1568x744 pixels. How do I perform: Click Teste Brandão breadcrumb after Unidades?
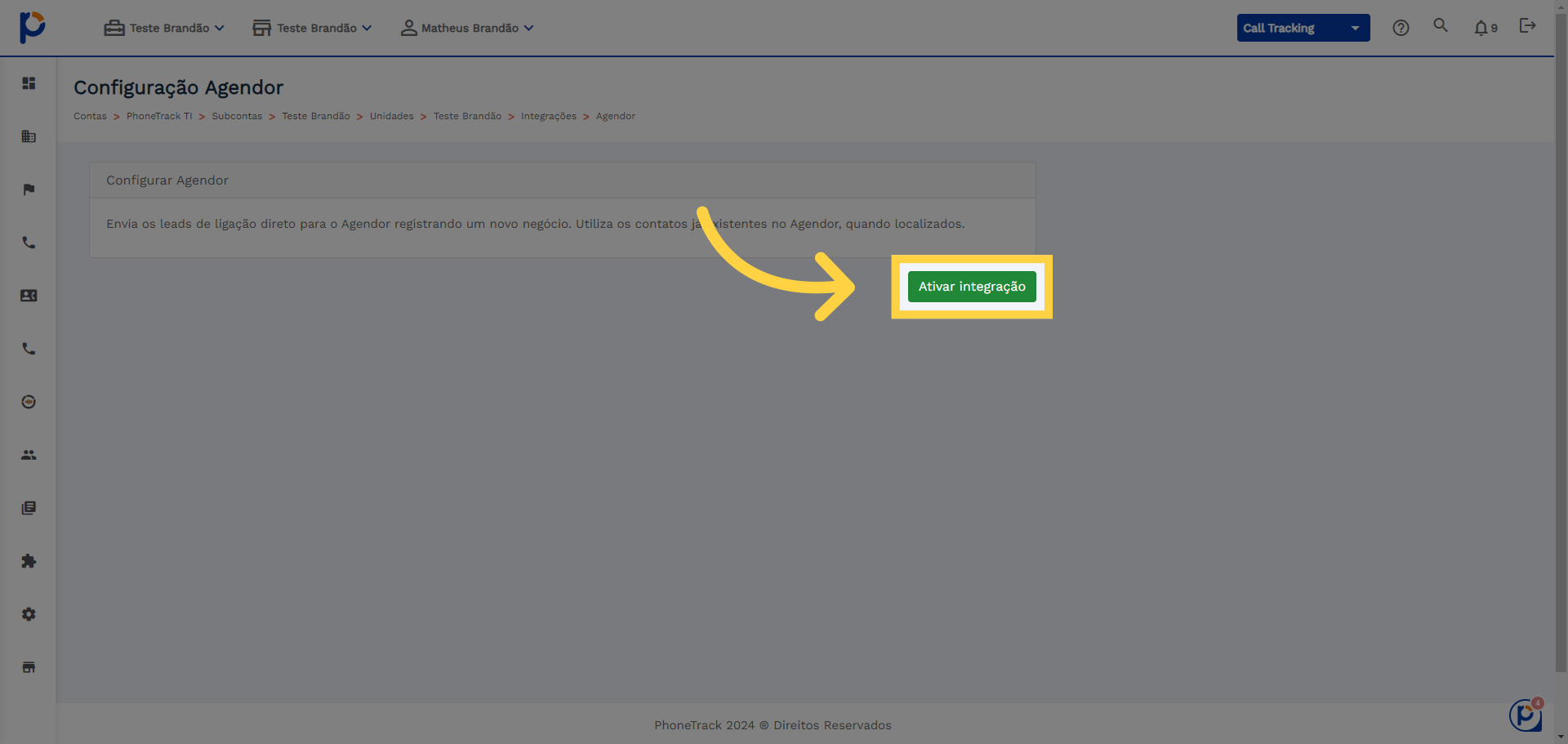click(467, 116)
